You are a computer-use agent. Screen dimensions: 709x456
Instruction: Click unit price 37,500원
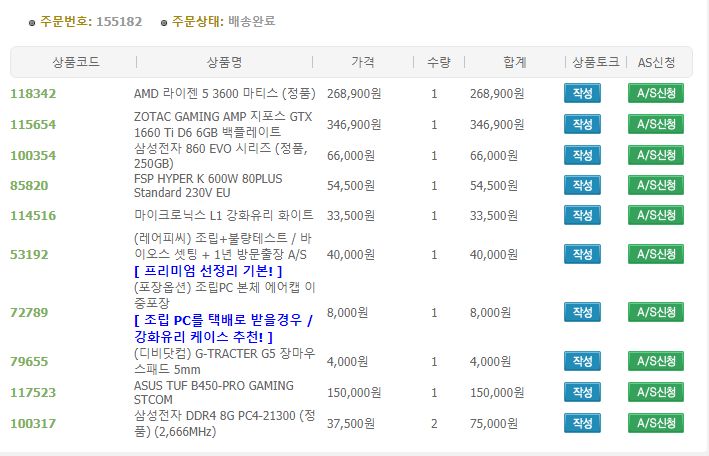pyautogui.click(x=351, y=423)
